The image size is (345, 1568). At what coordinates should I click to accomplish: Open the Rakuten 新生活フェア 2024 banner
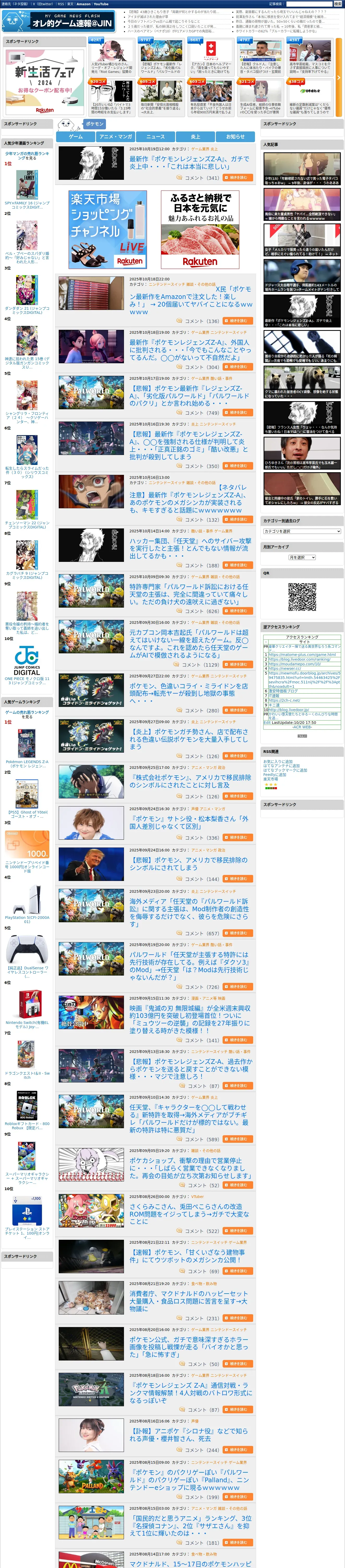pyautogui.click(x=45, y=82)
